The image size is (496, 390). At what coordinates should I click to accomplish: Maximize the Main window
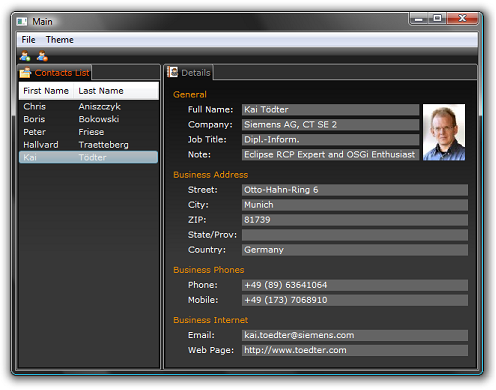point(437,18)
